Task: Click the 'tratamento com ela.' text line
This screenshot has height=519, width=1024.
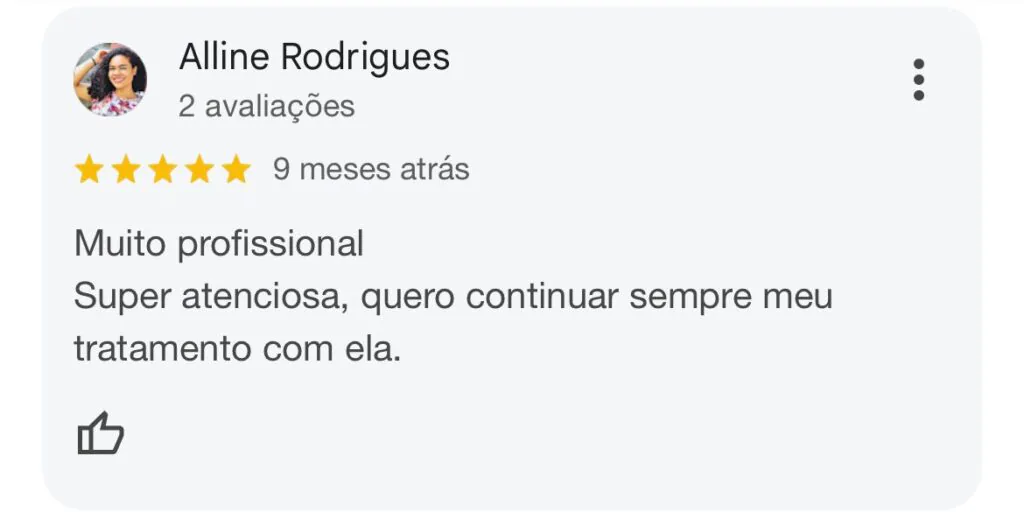Action: [237, 348]
